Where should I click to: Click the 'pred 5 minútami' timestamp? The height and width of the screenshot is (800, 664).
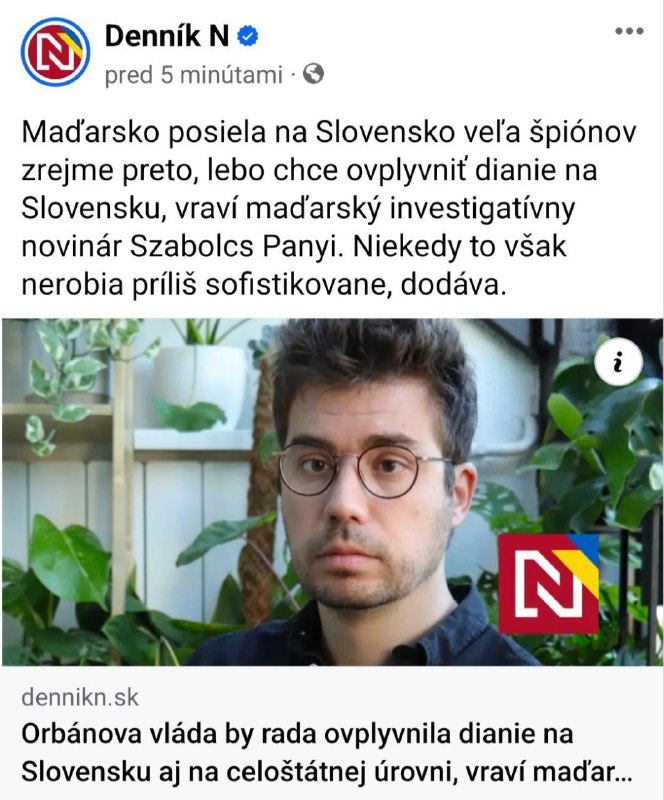(x=193, y=74)
